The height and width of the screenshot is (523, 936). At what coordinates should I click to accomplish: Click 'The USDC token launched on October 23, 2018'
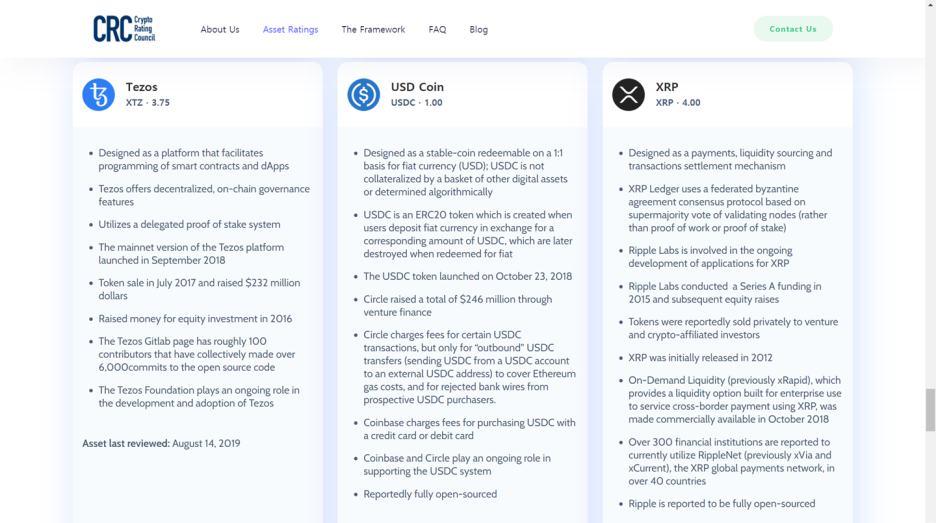coord(467,276)
